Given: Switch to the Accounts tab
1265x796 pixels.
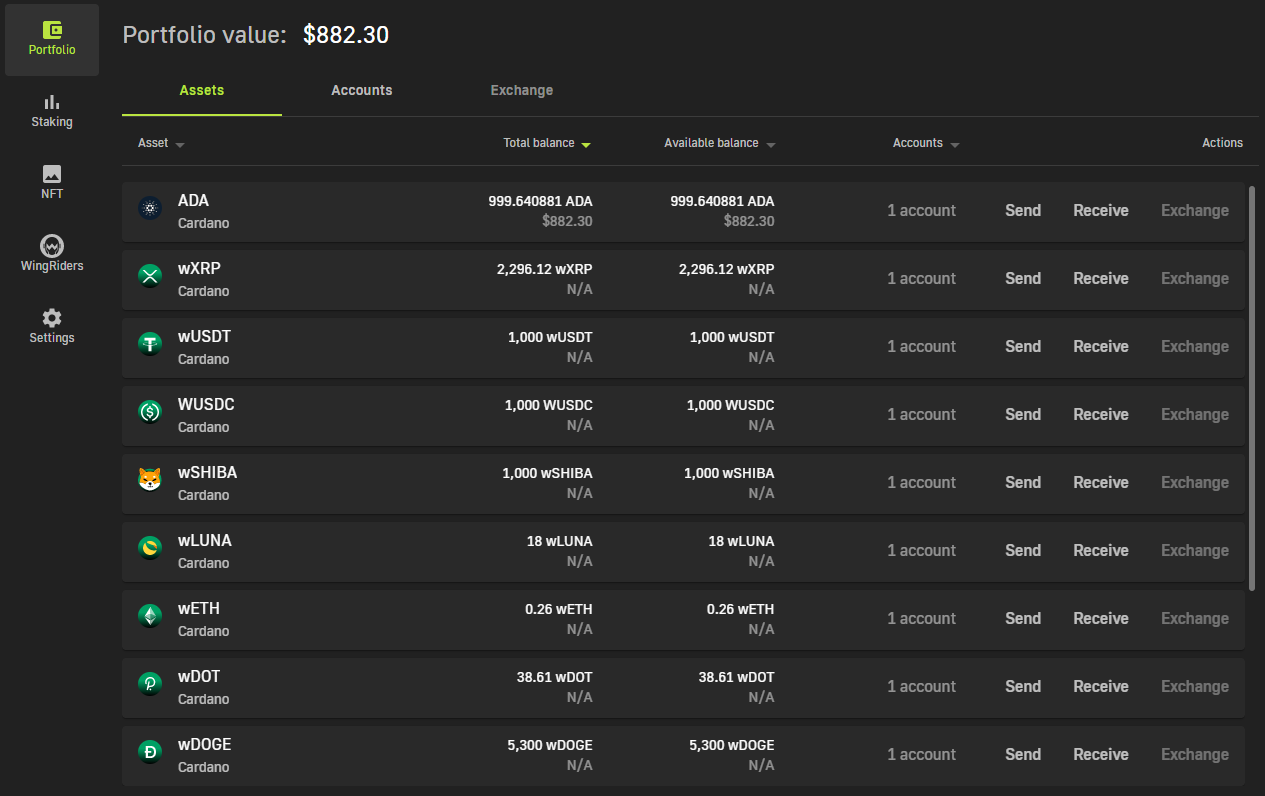Looking at the screenshot, I should (362, 90).
